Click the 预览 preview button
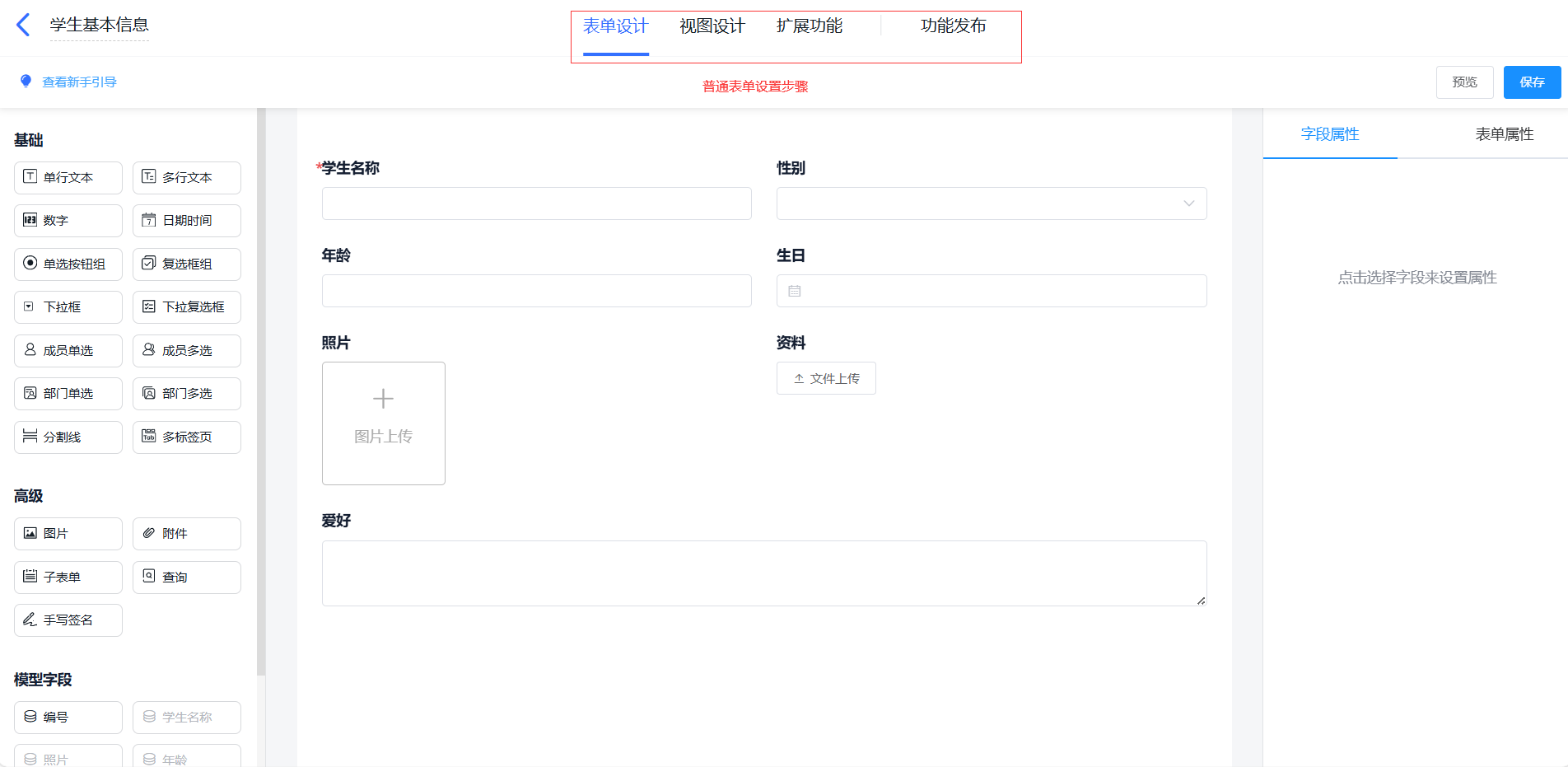The width and height of the screenshot is (1568, 767). coord(1465,82)
